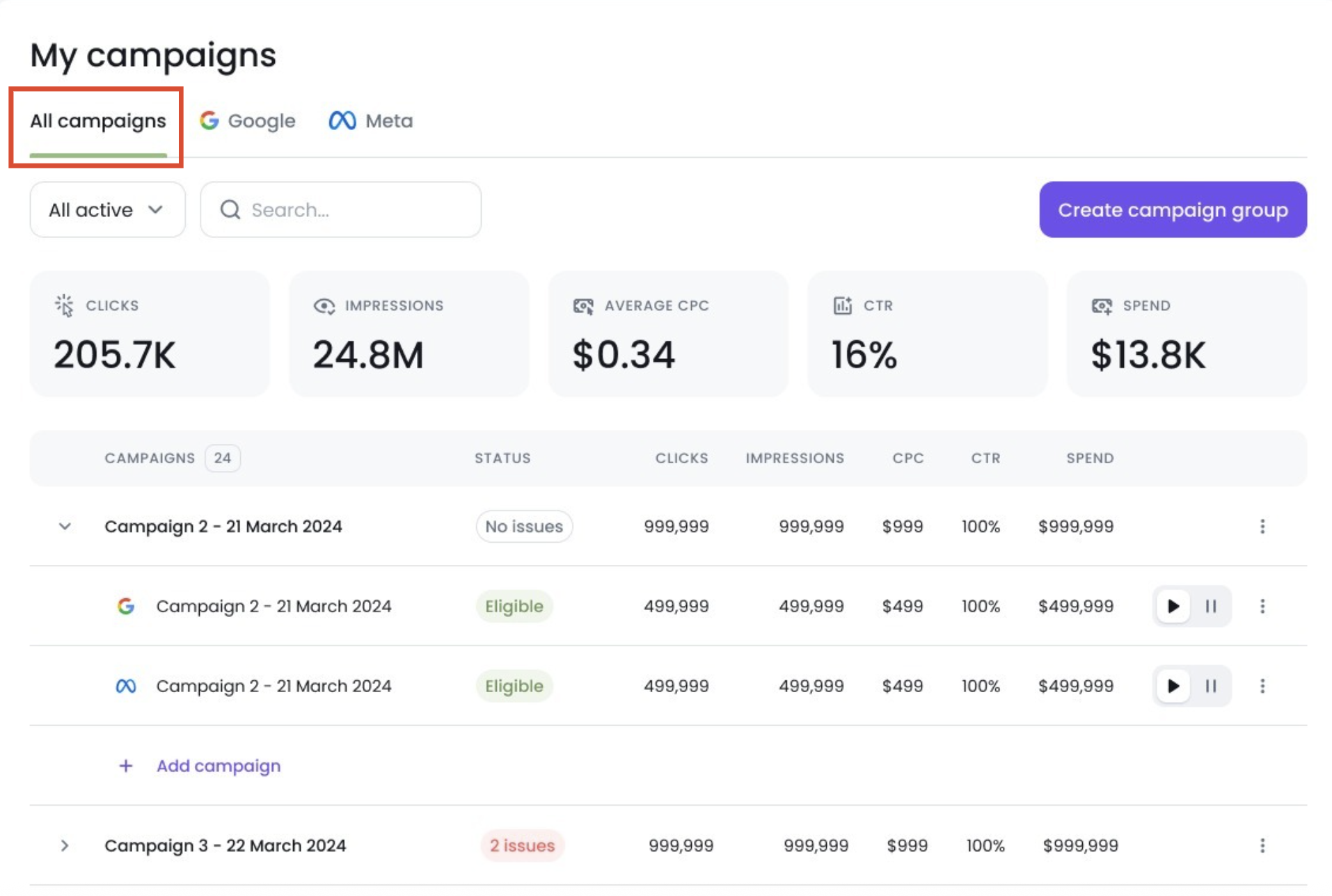Click the magnifier icon in search bar
1332x896 pixels.
[x=230, y=209]
